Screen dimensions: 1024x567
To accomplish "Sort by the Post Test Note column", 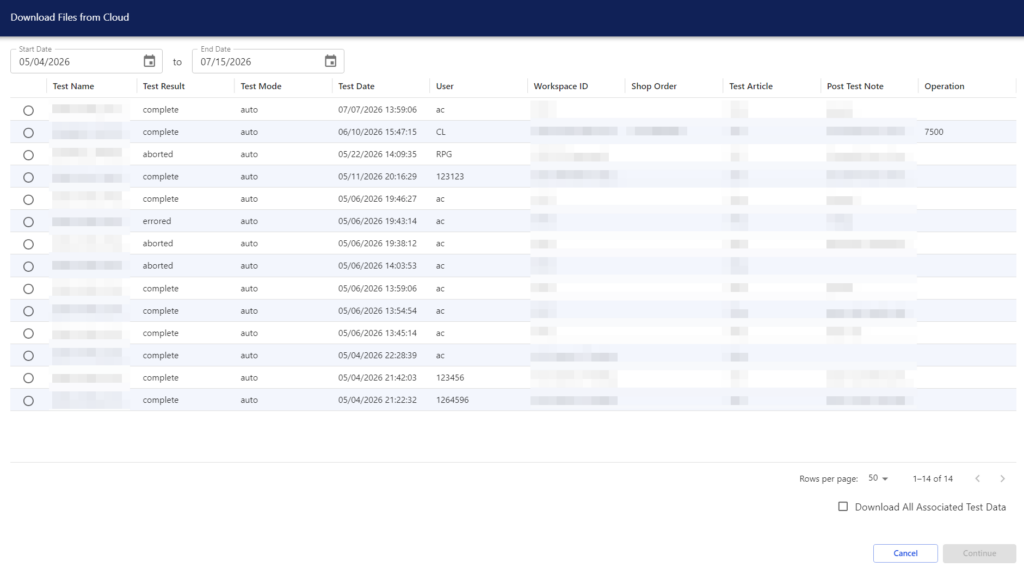I will [855, 86].
